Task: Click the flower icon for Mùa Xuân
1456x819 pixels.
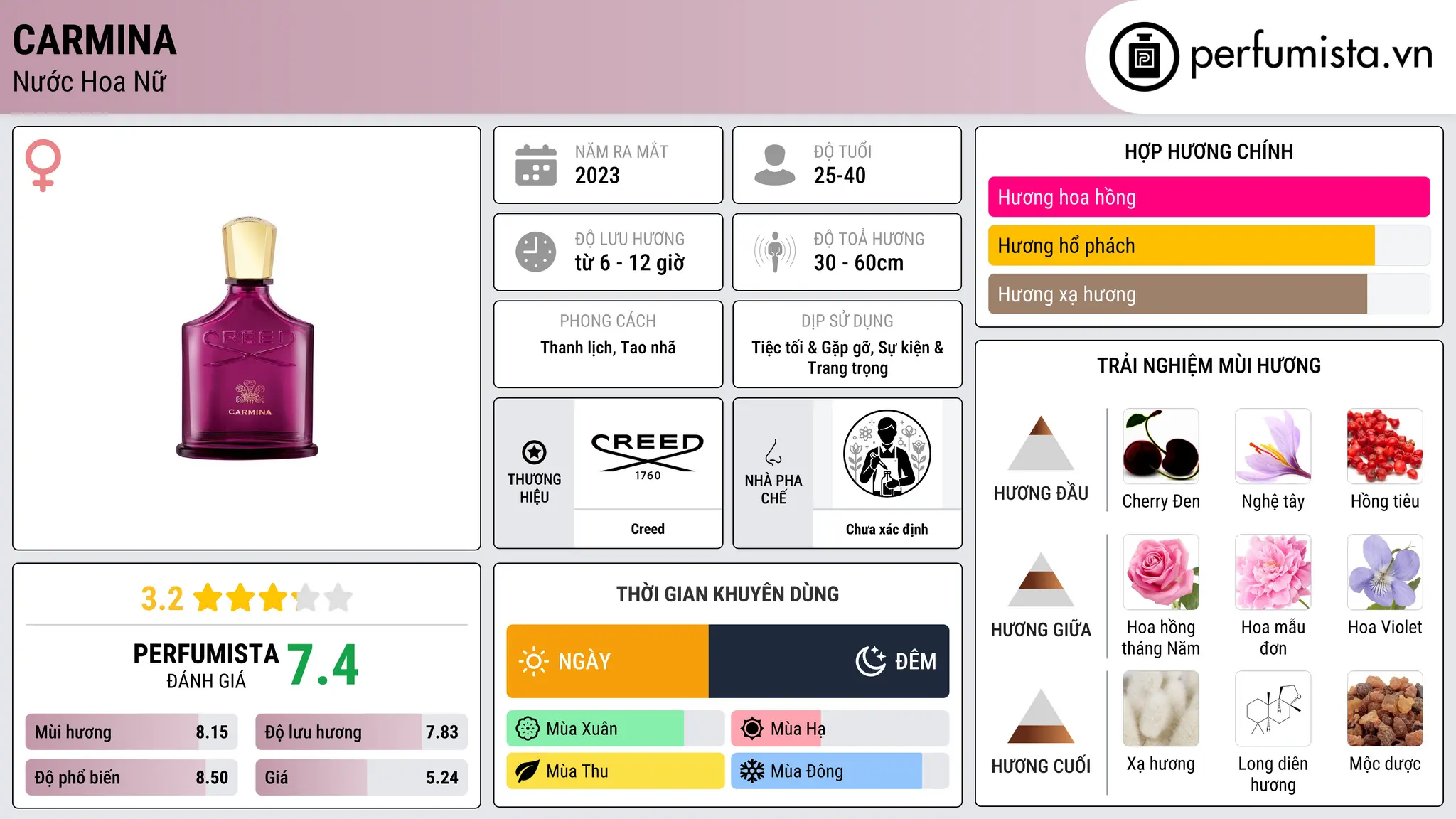Action: click(528, 729)
